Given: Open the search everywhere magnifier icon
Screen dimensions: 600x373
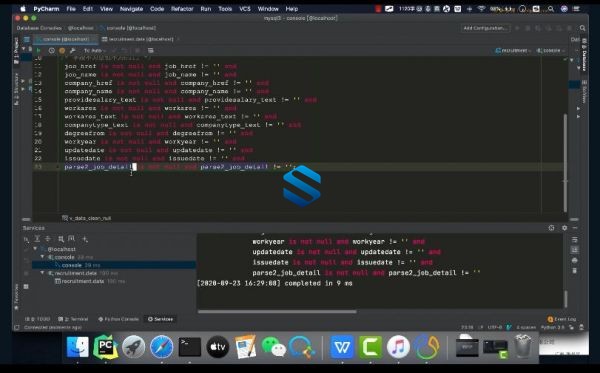Looking at the screenshot, I should click(582, 28).
